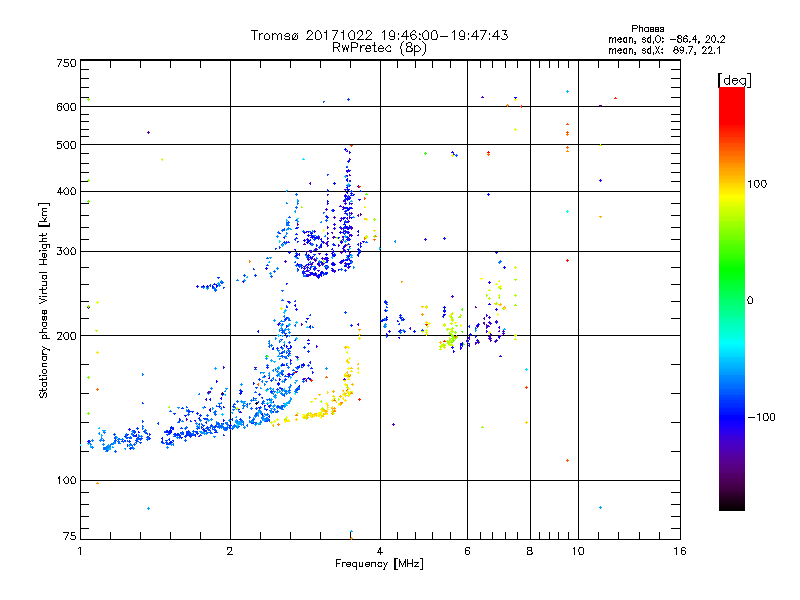Click the y-axis label "500"
The image size is (800, 600).
(66, 145)
